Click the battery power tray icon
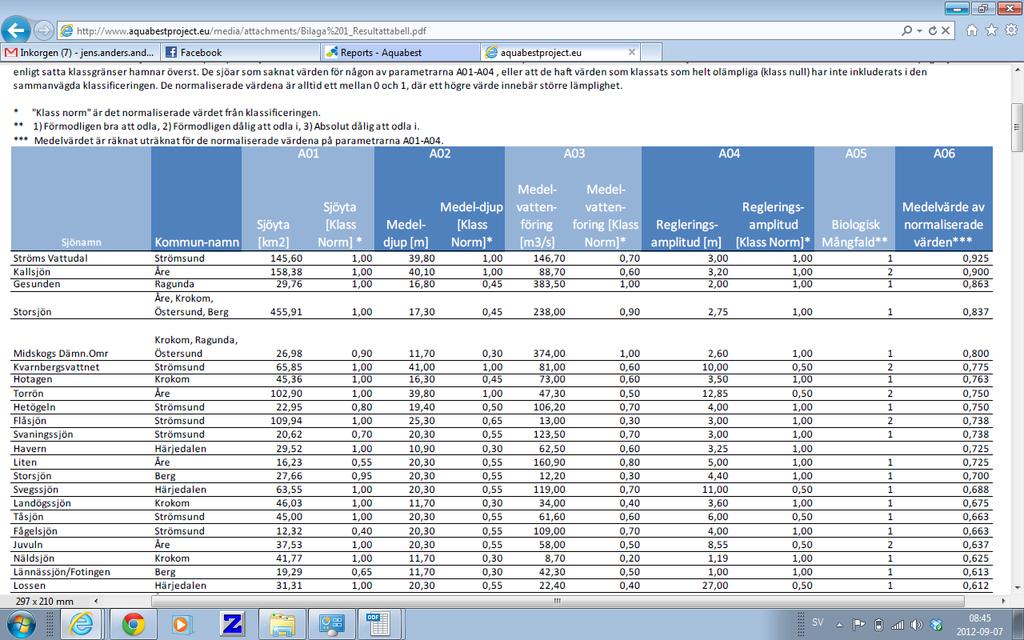Image resolution: width=1024 pixels, height=640 pixels. click(878, 624)
